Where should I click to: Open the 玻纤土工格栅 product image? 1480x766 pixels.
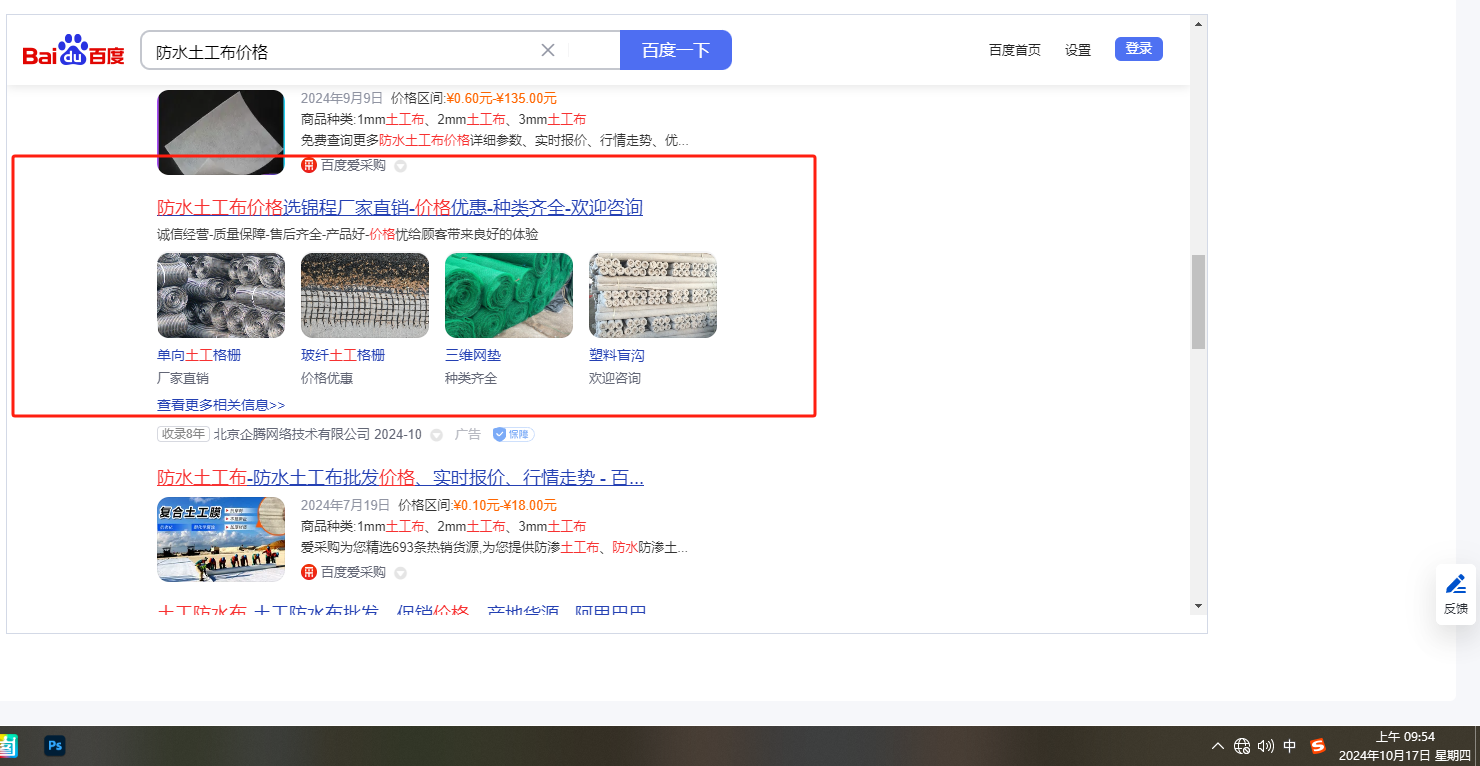tap(365, 296)
